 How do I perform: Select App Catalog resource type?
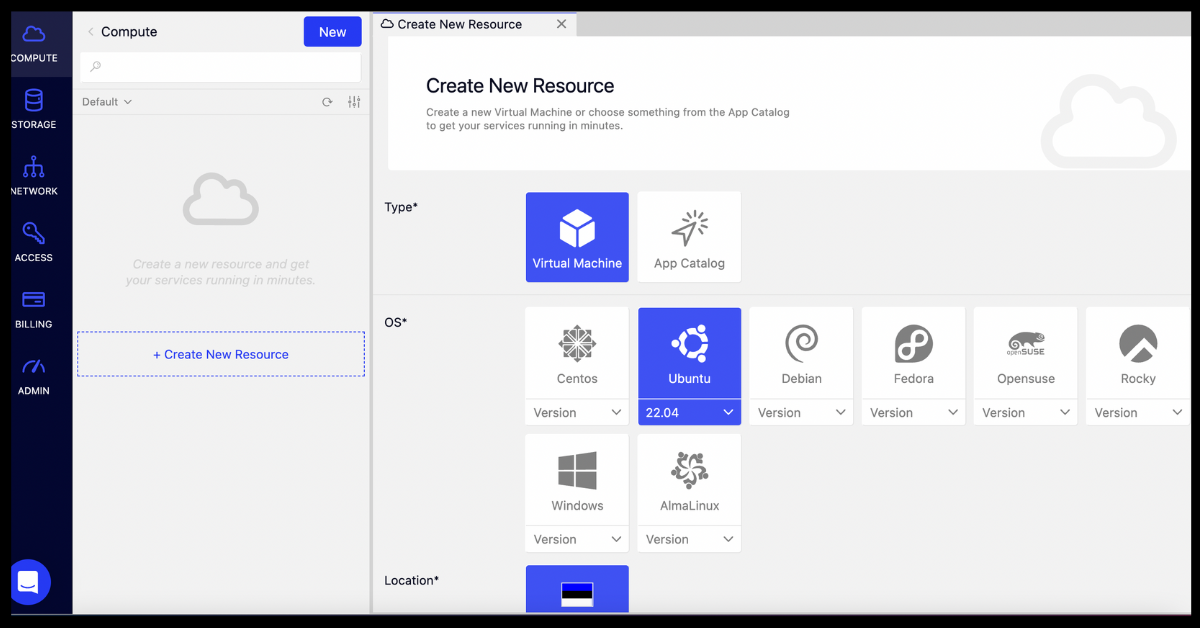click(689, 237)
